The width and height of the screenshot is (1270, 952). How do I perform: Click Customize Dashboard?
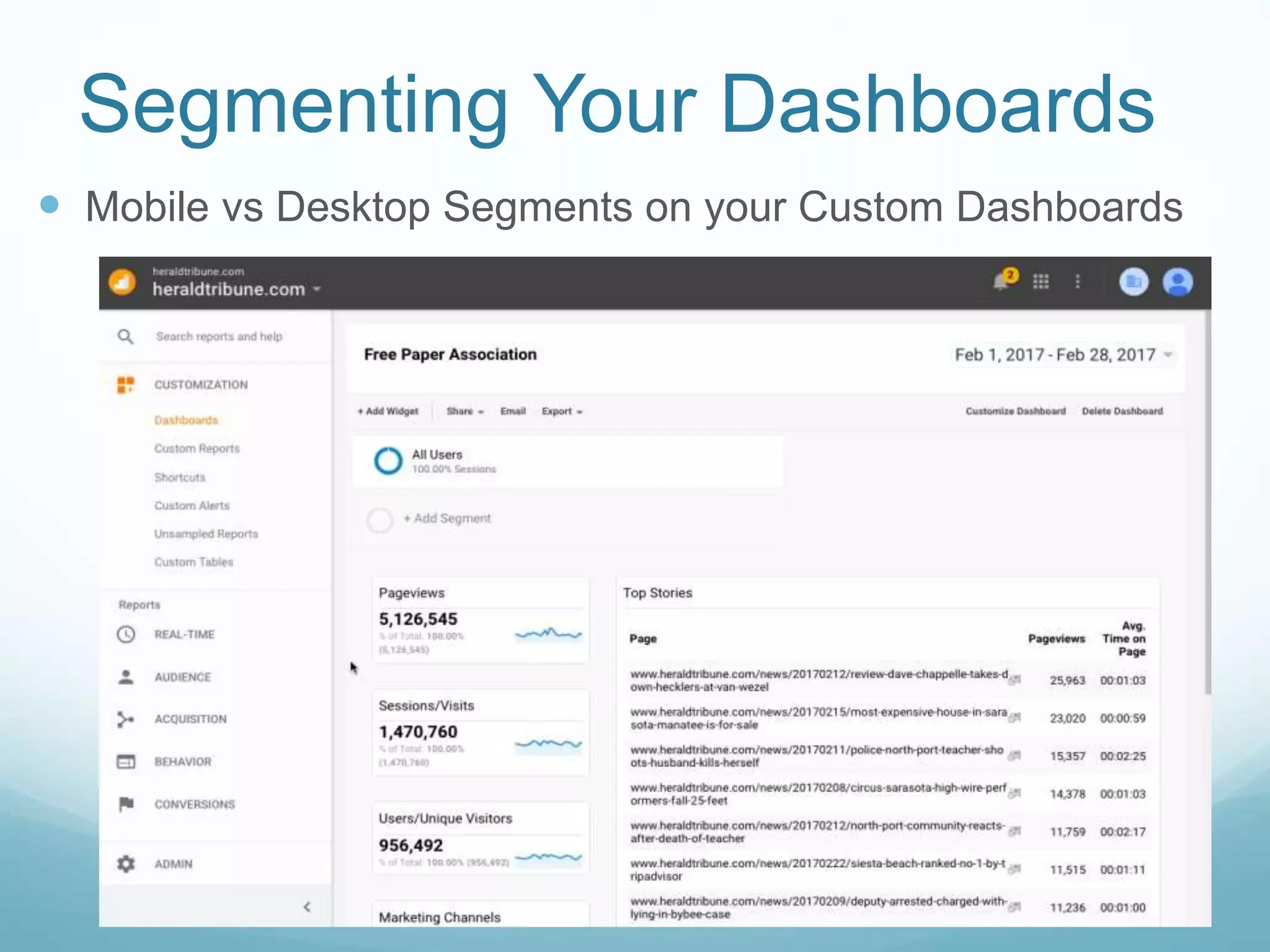tap(1016, 411)
